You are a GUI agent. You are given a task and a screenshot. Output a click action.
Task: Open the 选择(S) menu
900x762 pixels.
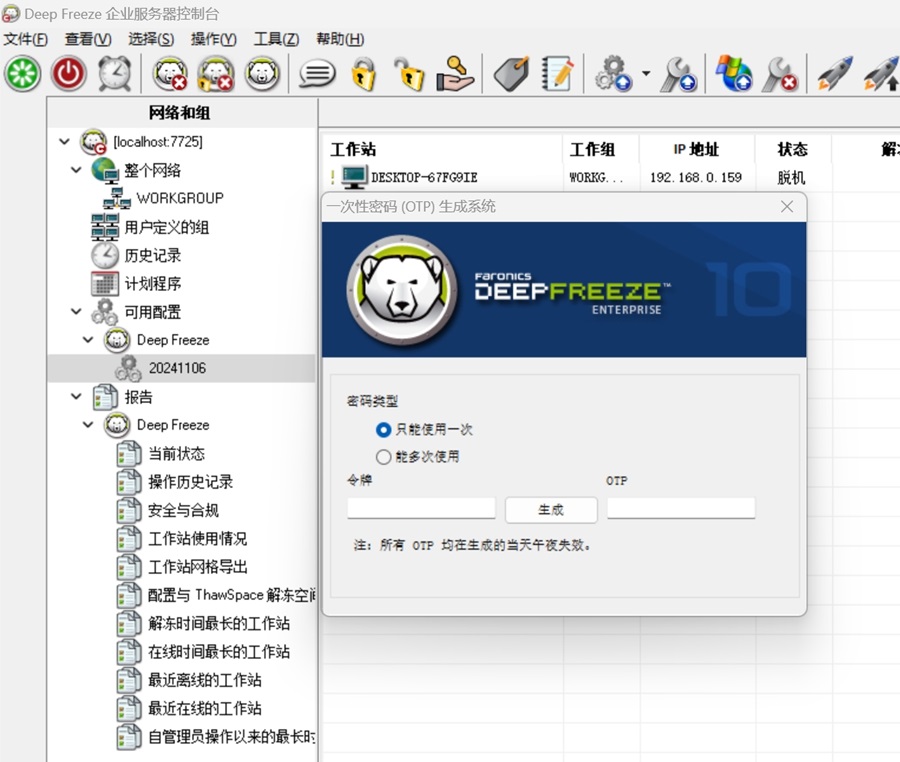point(151,39)
